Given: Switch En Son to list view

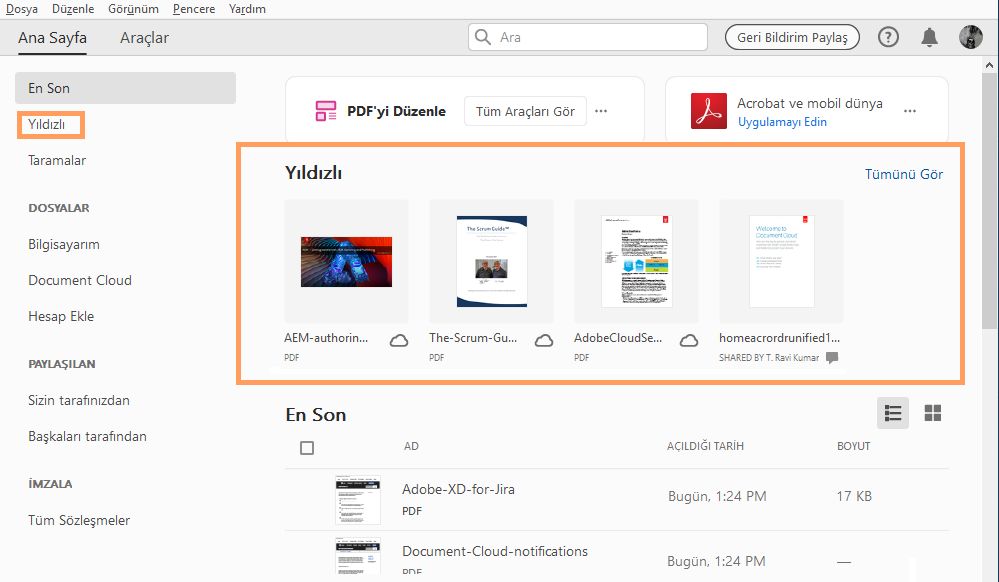Looking at the screenshot, I should pyautogui.click(x=893, y=413).
